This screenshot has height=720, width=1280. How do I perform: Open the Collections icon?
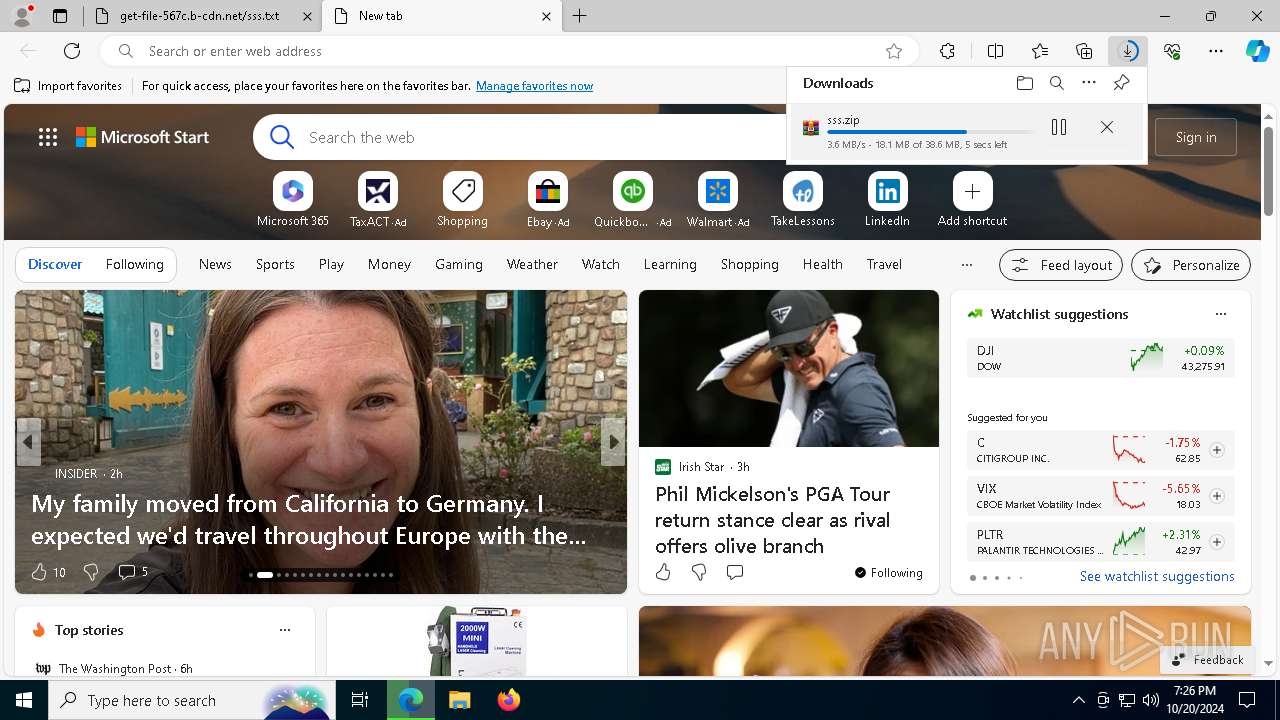click(1084, 51)
